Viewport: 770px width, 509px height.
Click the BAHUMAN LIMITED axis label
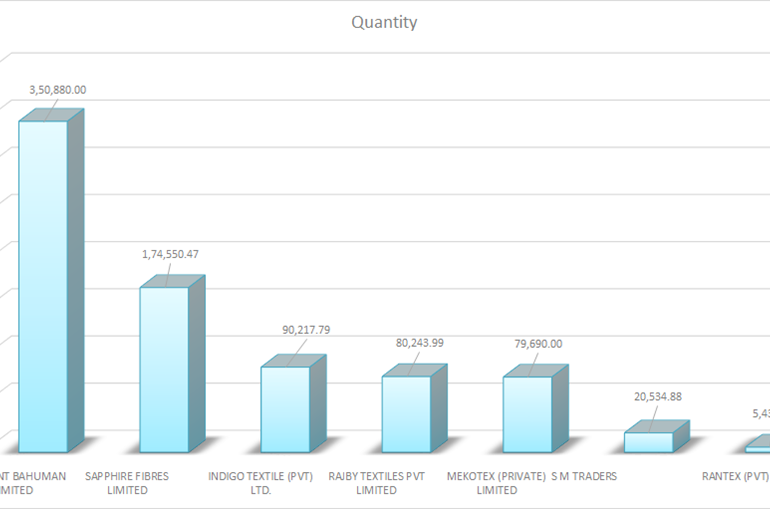32,483
